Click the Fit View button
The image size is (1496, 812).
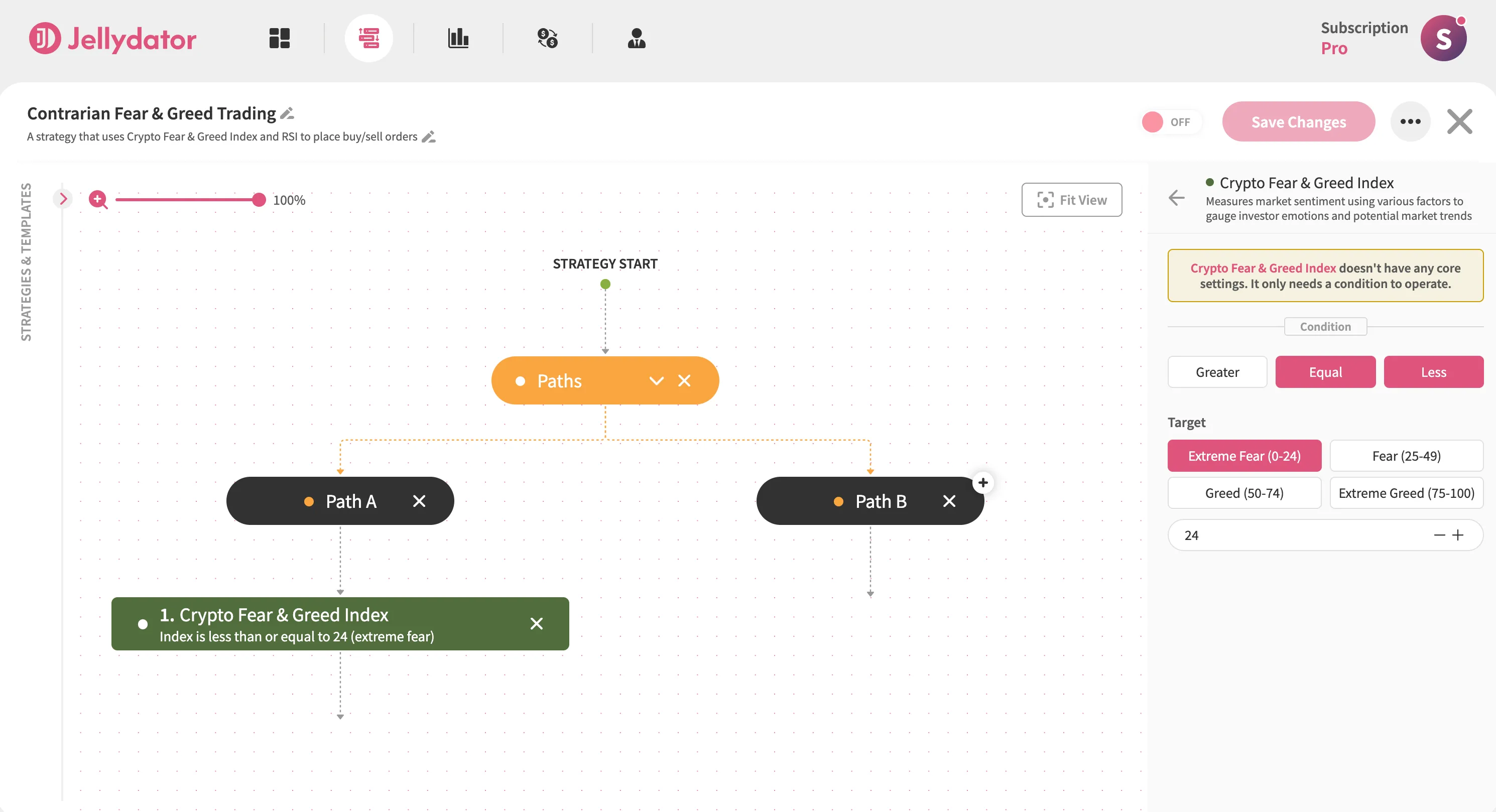click(x=1071, y=200)
